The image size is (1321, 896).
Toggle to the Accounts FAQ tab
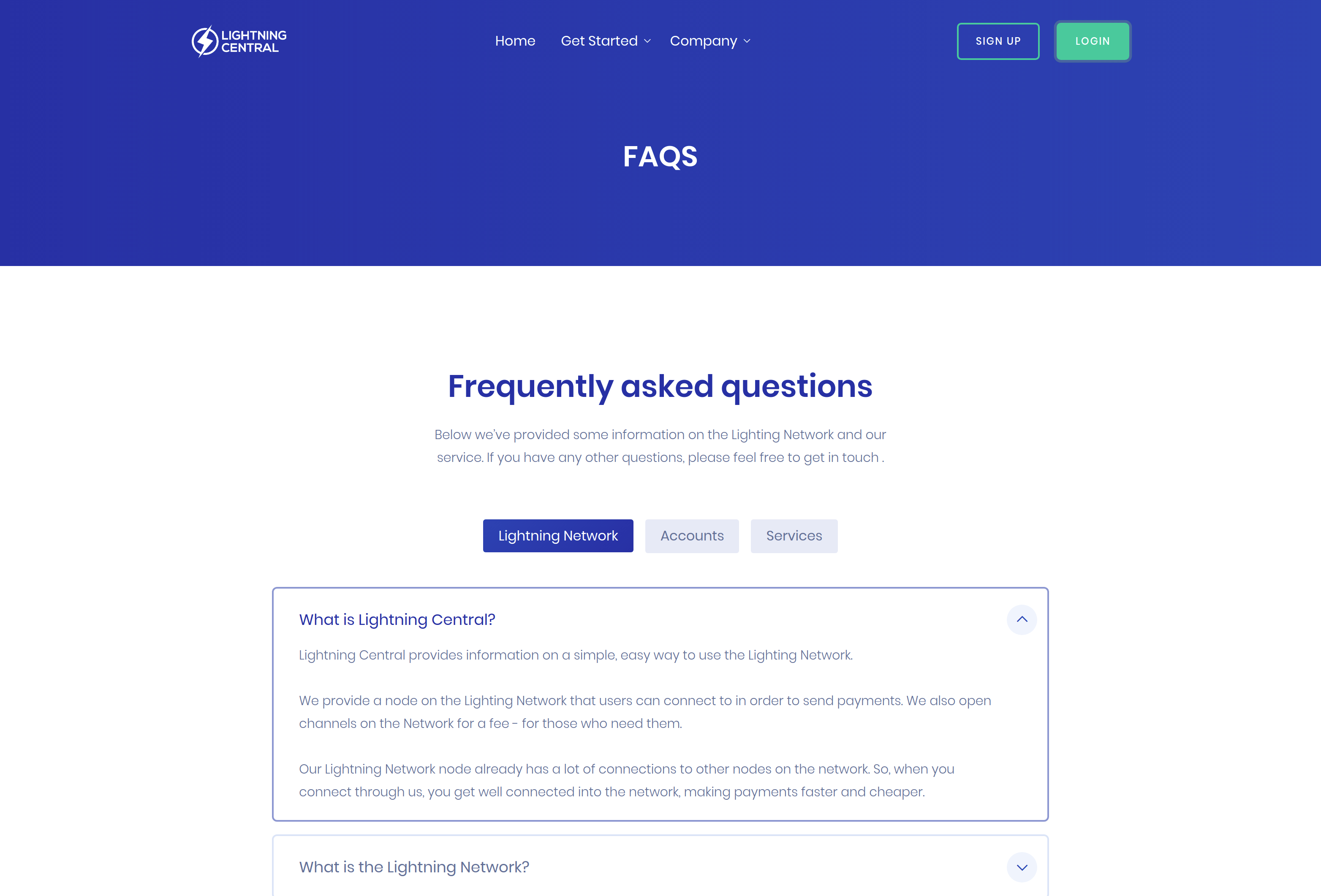pos(691,535)
